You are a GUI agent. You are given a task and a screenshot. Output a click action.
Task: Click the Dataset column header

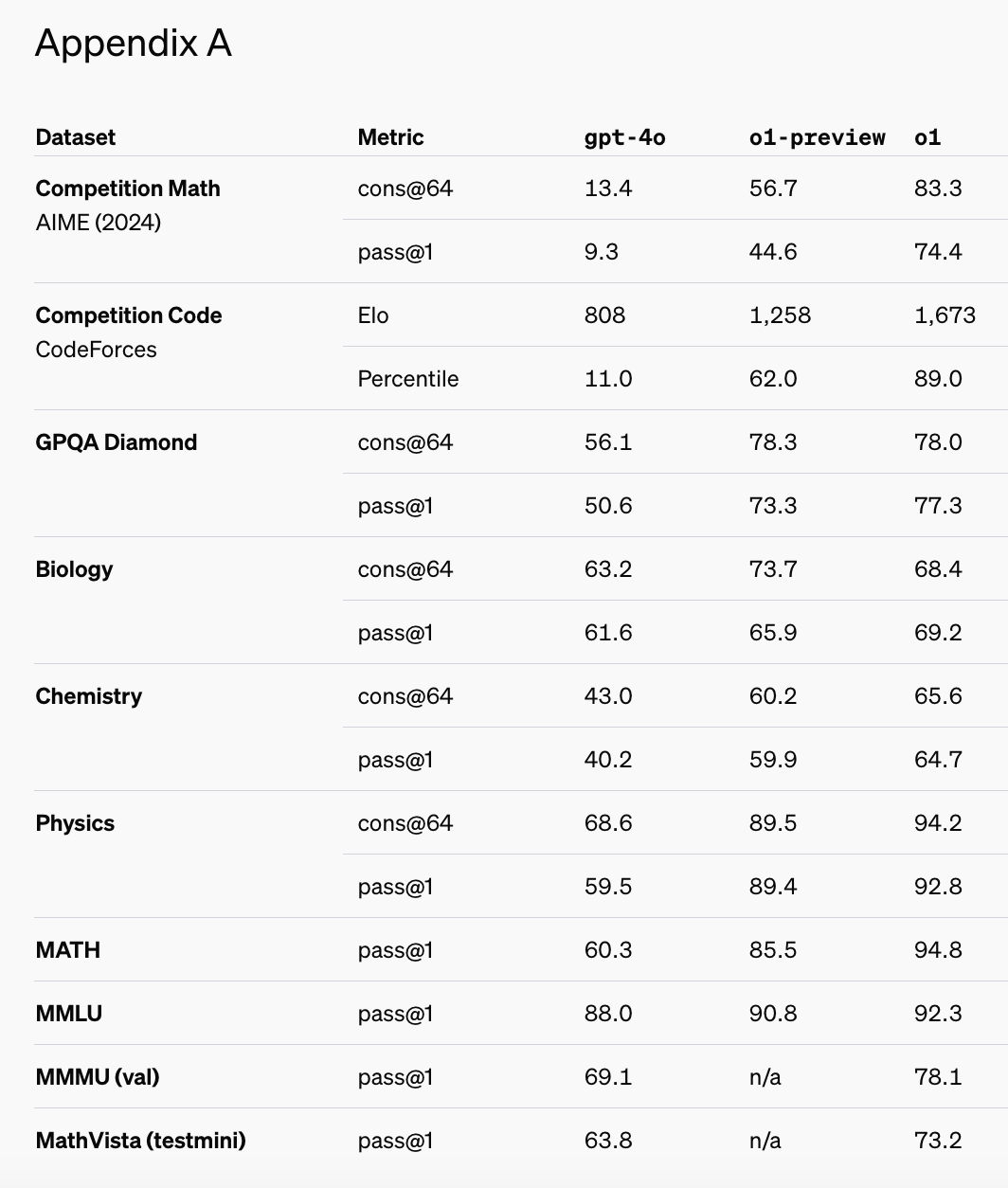(x=76, y=137)
